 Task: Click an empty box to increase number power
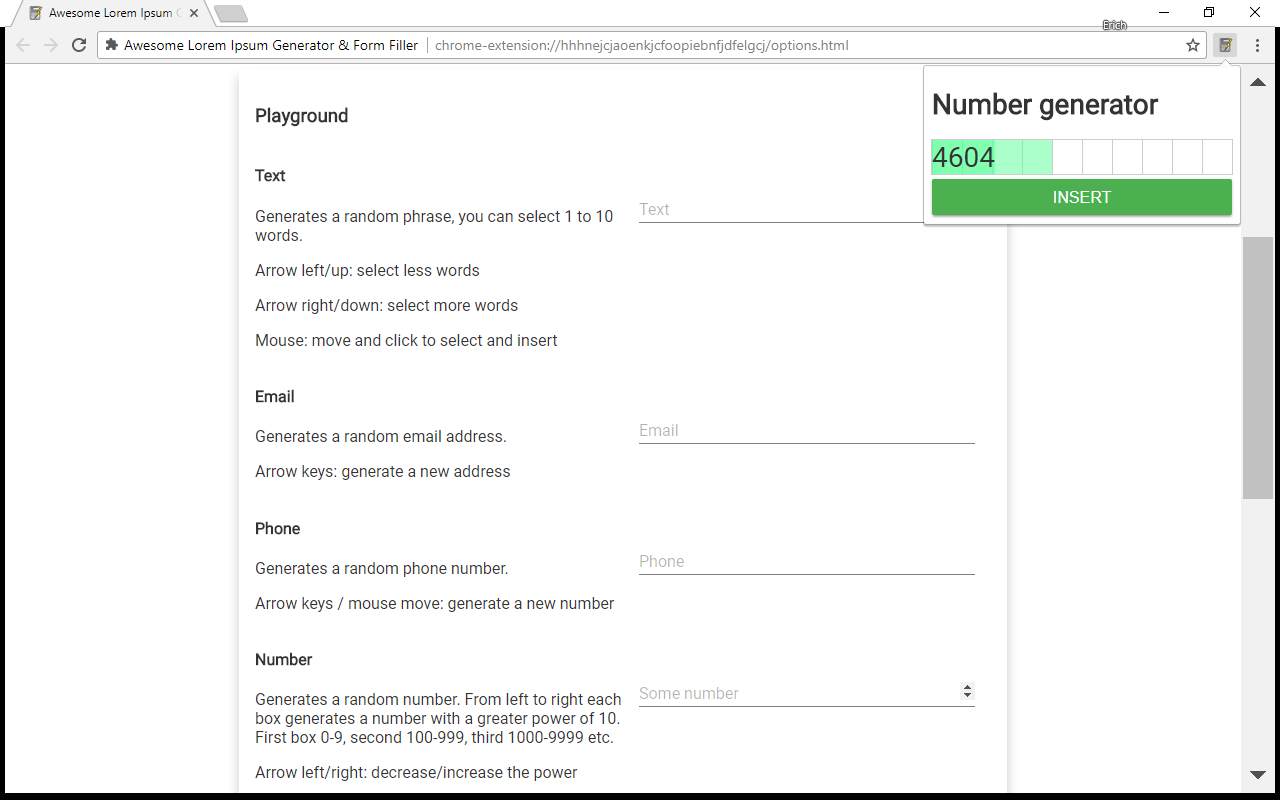[x=1067, y=157]
